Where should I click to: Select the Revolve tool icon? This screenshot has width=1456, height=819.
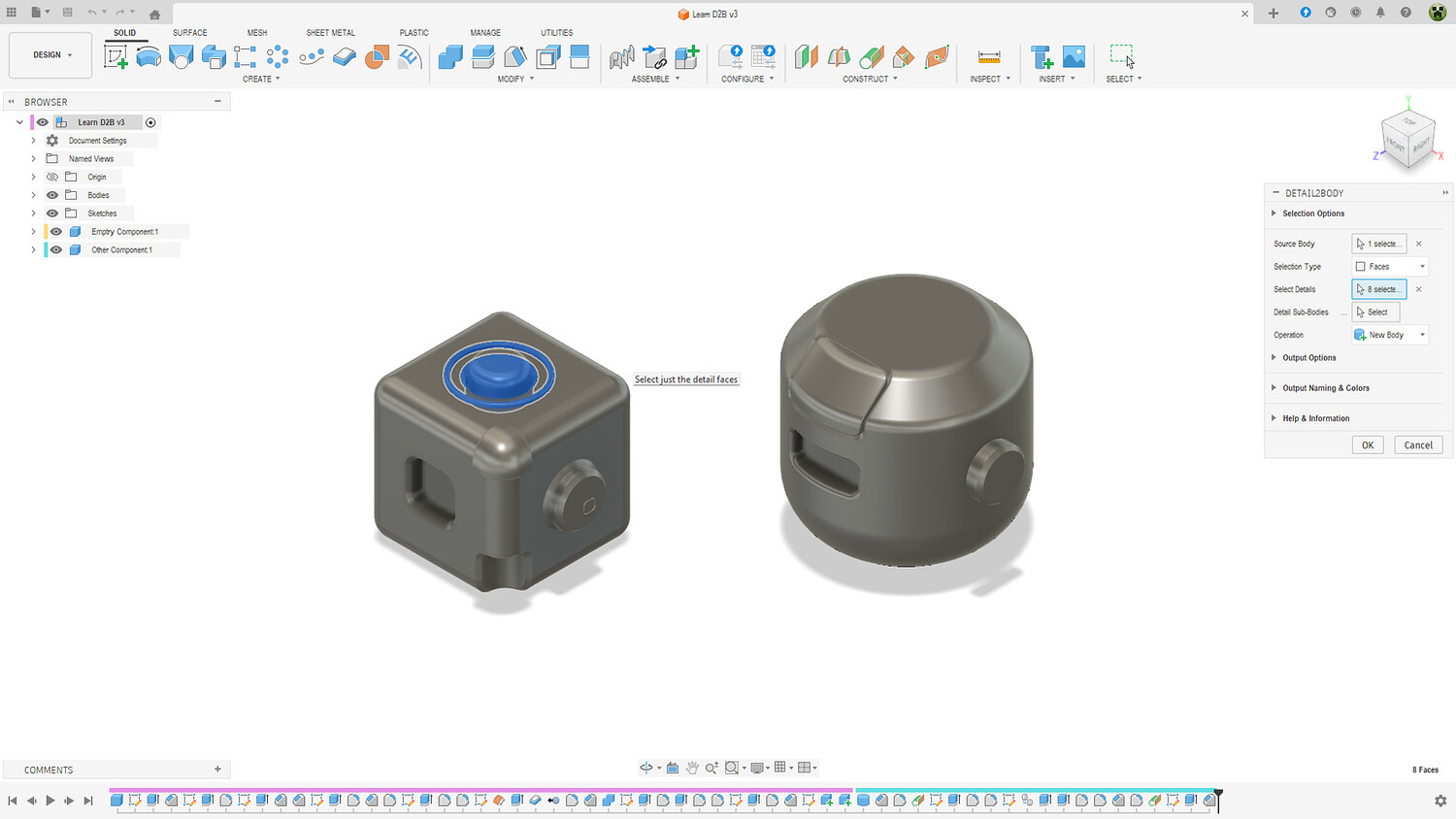tap(149, 56)
